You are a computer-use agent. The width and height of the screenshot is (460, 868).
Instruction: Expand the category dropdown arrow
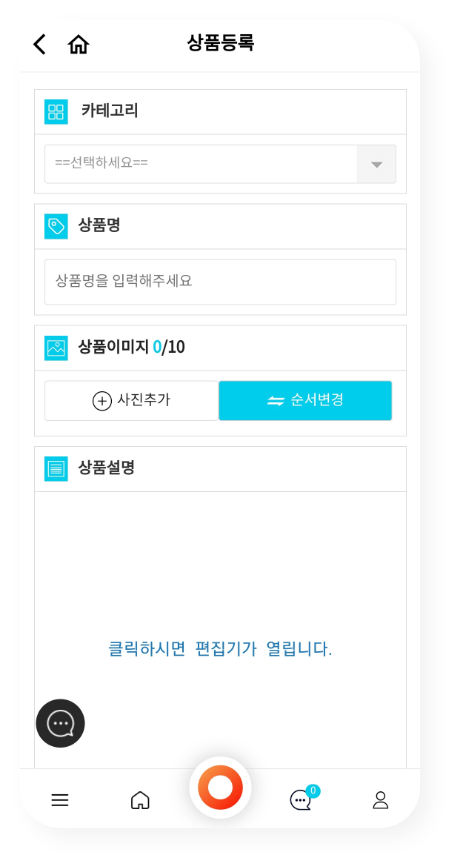click(x=376, y=164)
